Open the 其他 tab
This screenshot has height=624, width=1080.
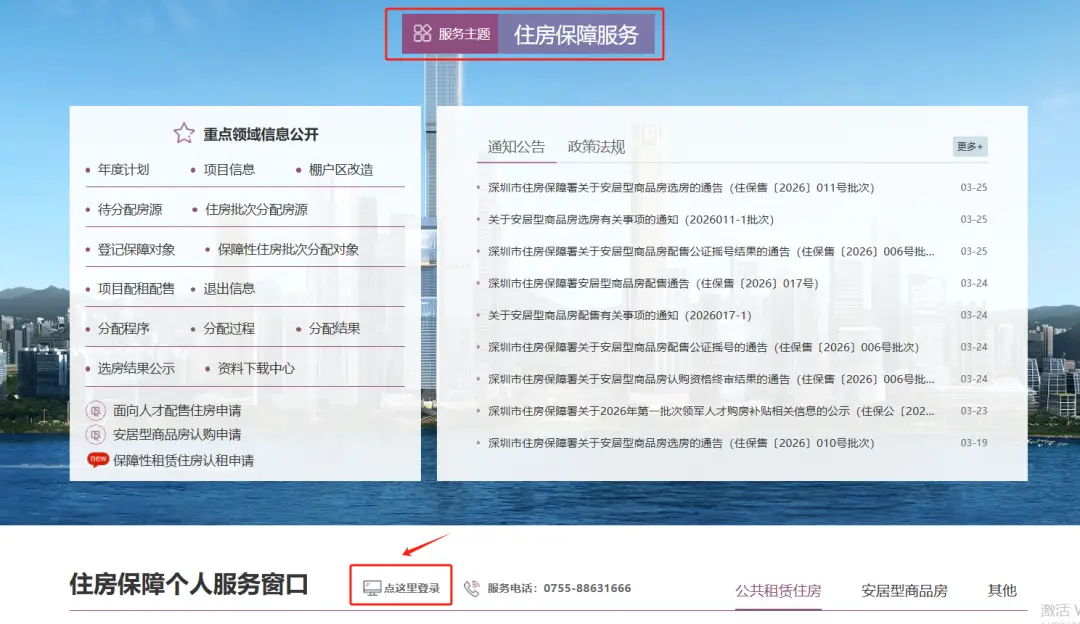(1001, 590)
